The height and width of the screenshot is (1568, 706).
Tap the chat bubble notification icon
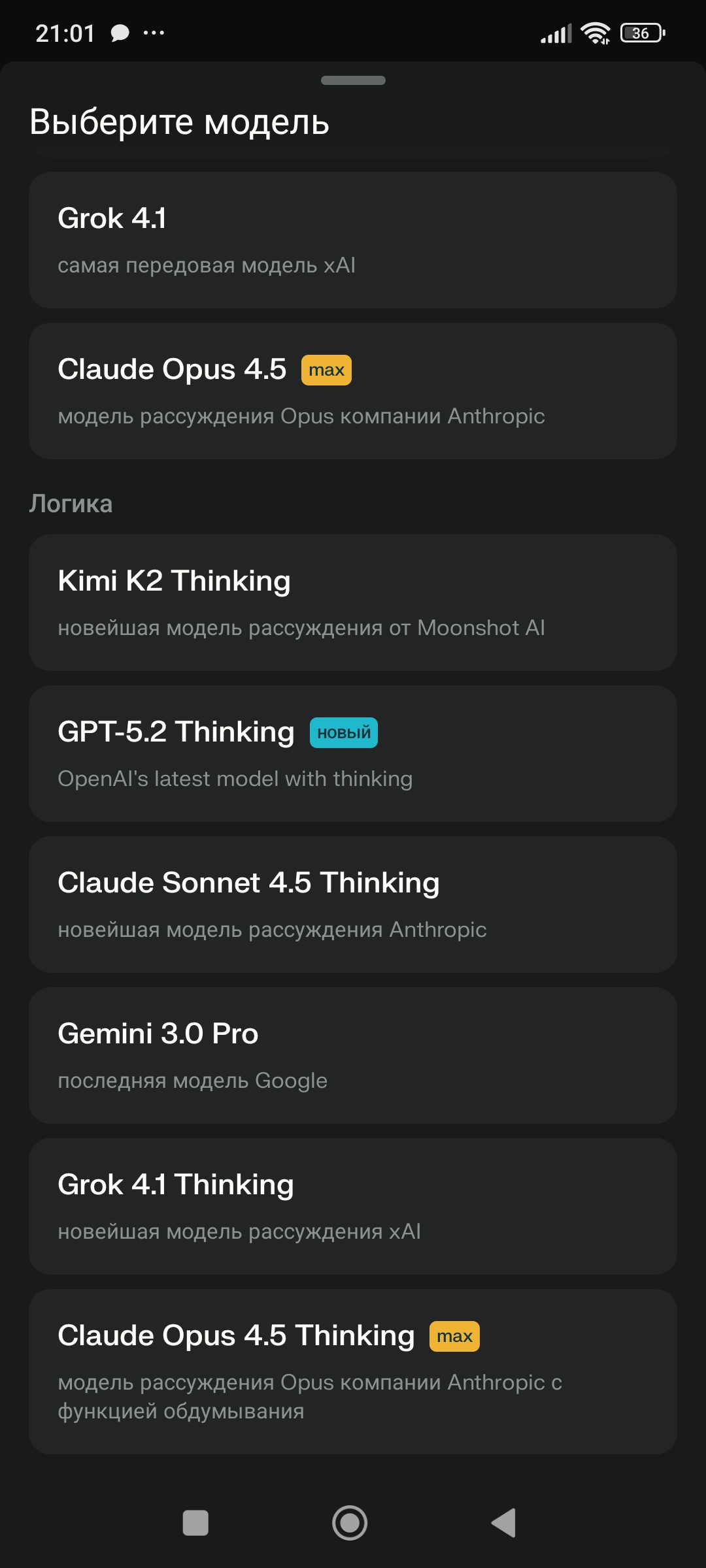[x=120, y=33]
